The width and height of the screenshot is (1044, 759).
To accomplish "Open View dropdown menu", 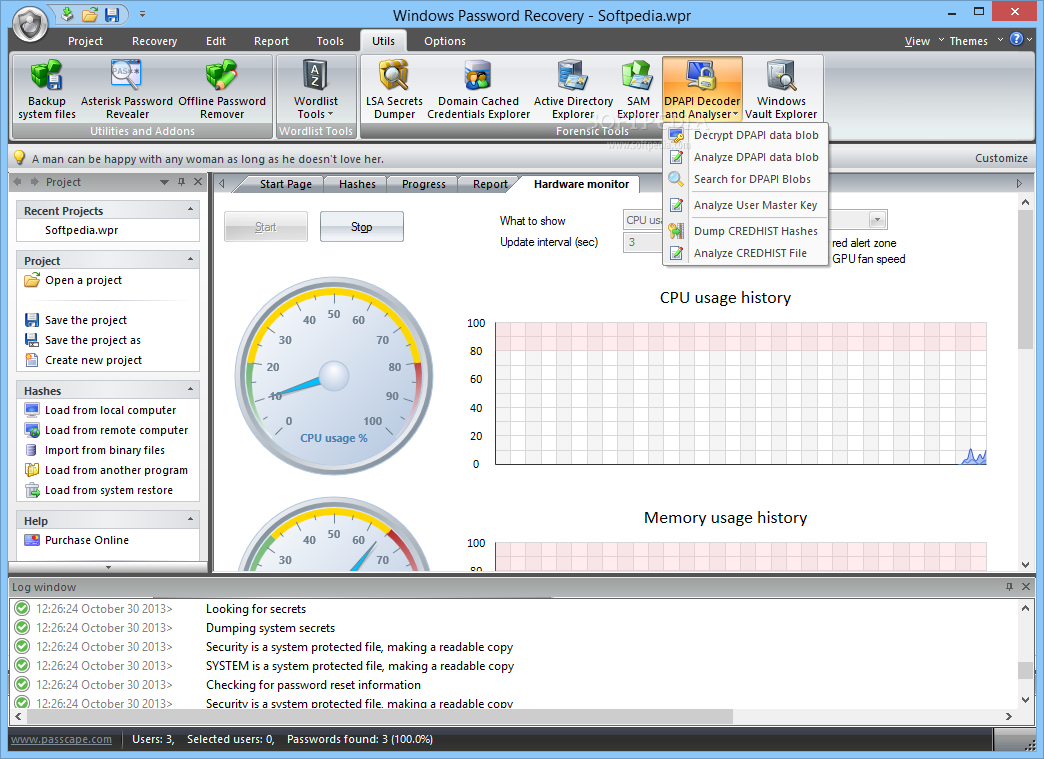I will coord(924,41).
